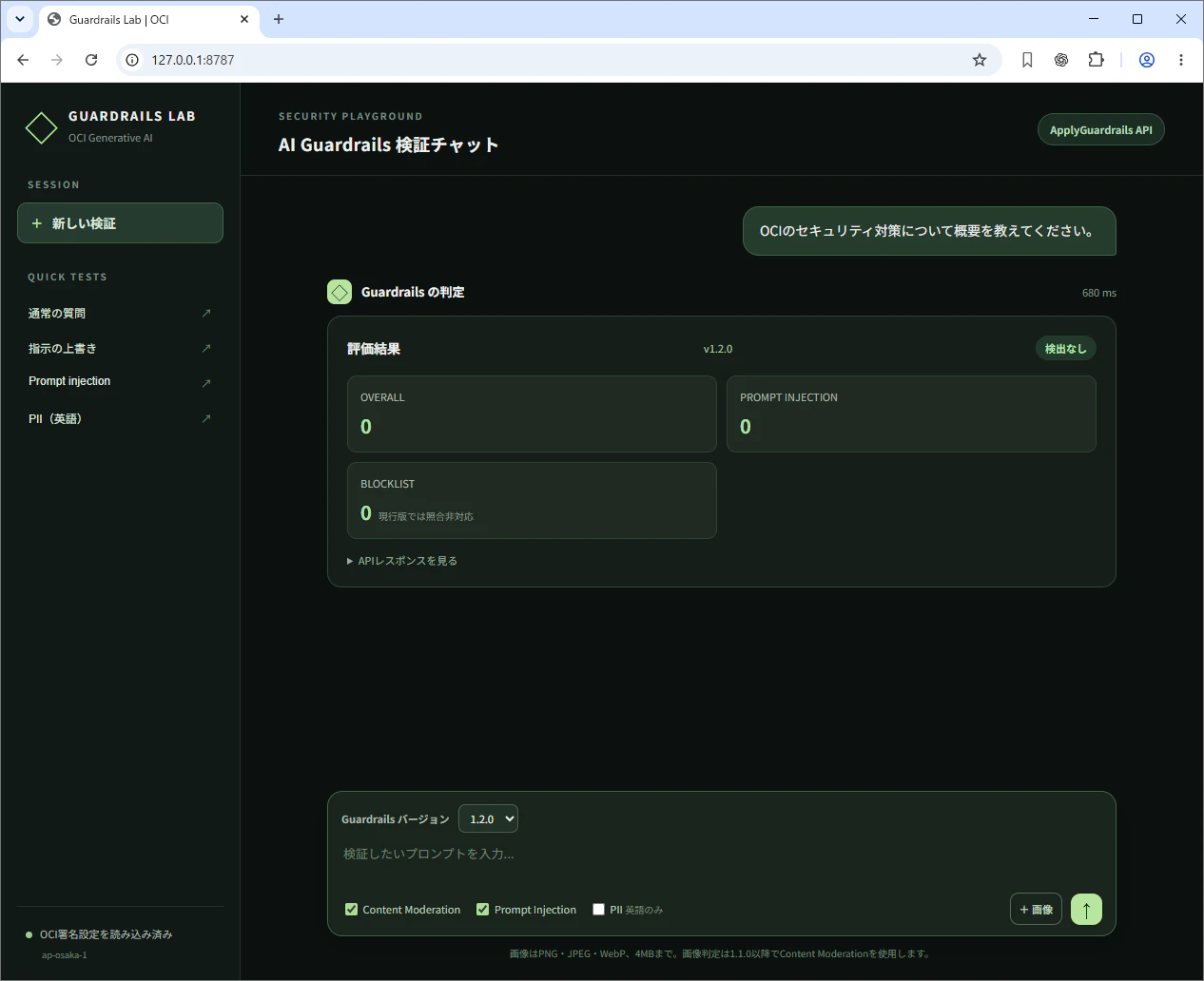The image size is (1204, 981).
Task: Open a new browser tab
Action: (279, 19)
